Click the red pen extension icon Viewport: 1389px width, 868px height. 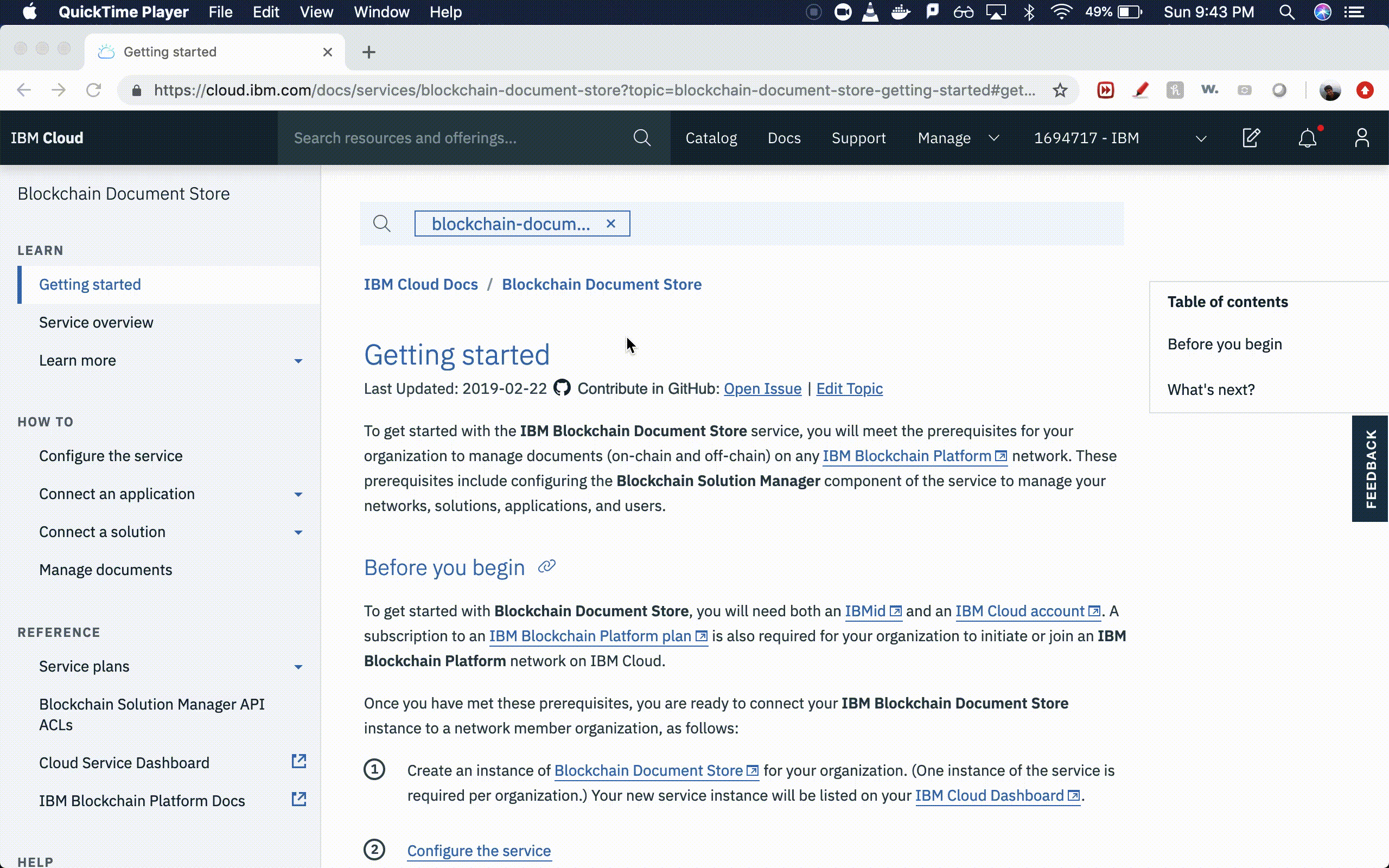(x=1140, y=90)
